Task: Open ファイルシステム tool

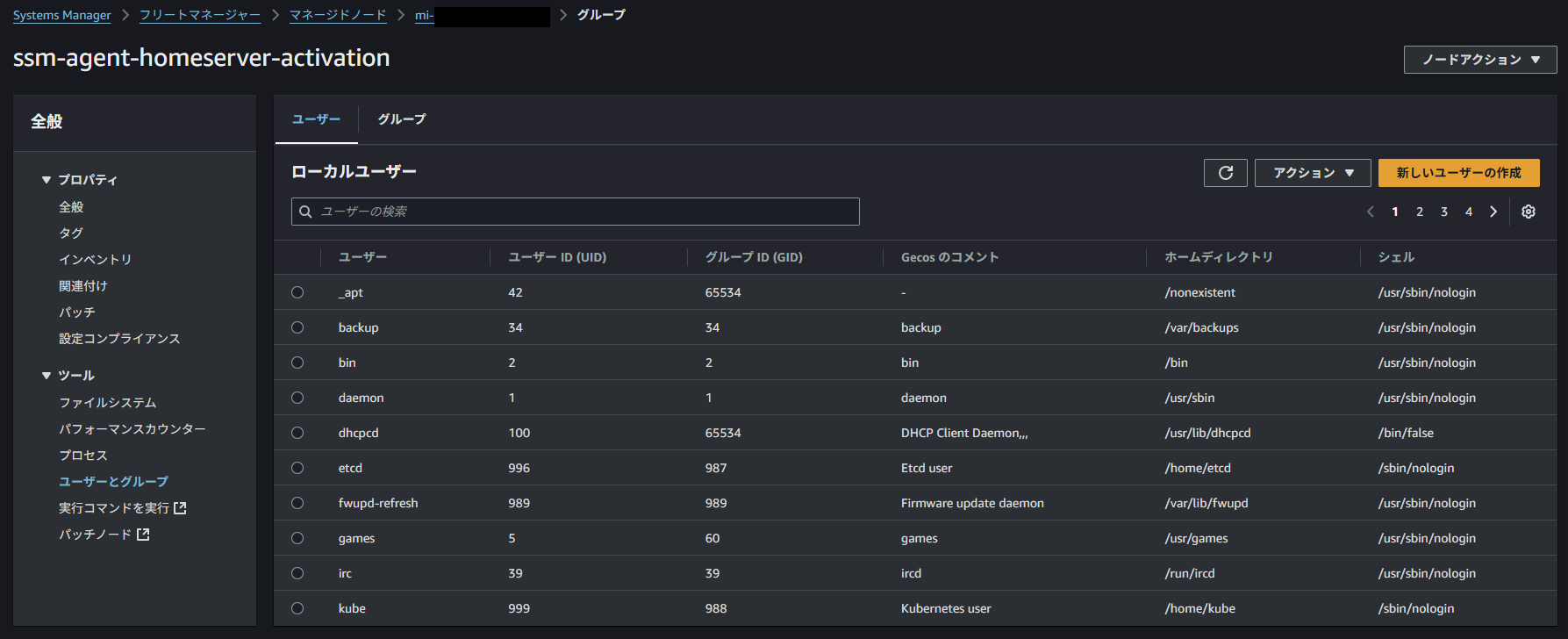Action: [107, 403]
